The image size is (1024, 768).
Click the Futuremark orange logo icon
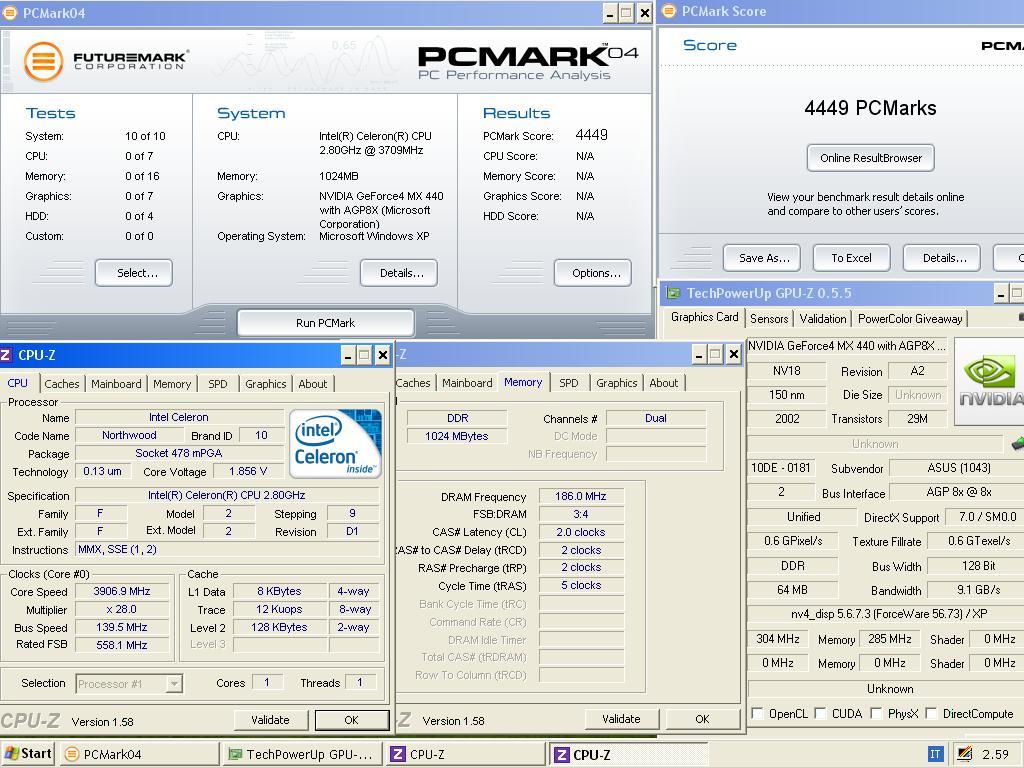43,61
